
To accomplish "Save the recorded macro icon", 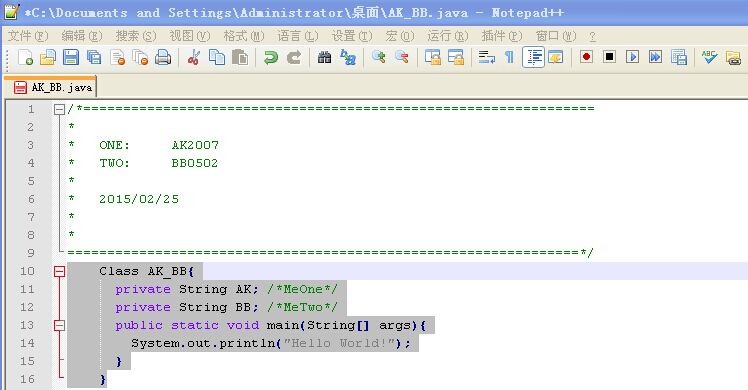I will click(x=679, y=57).
